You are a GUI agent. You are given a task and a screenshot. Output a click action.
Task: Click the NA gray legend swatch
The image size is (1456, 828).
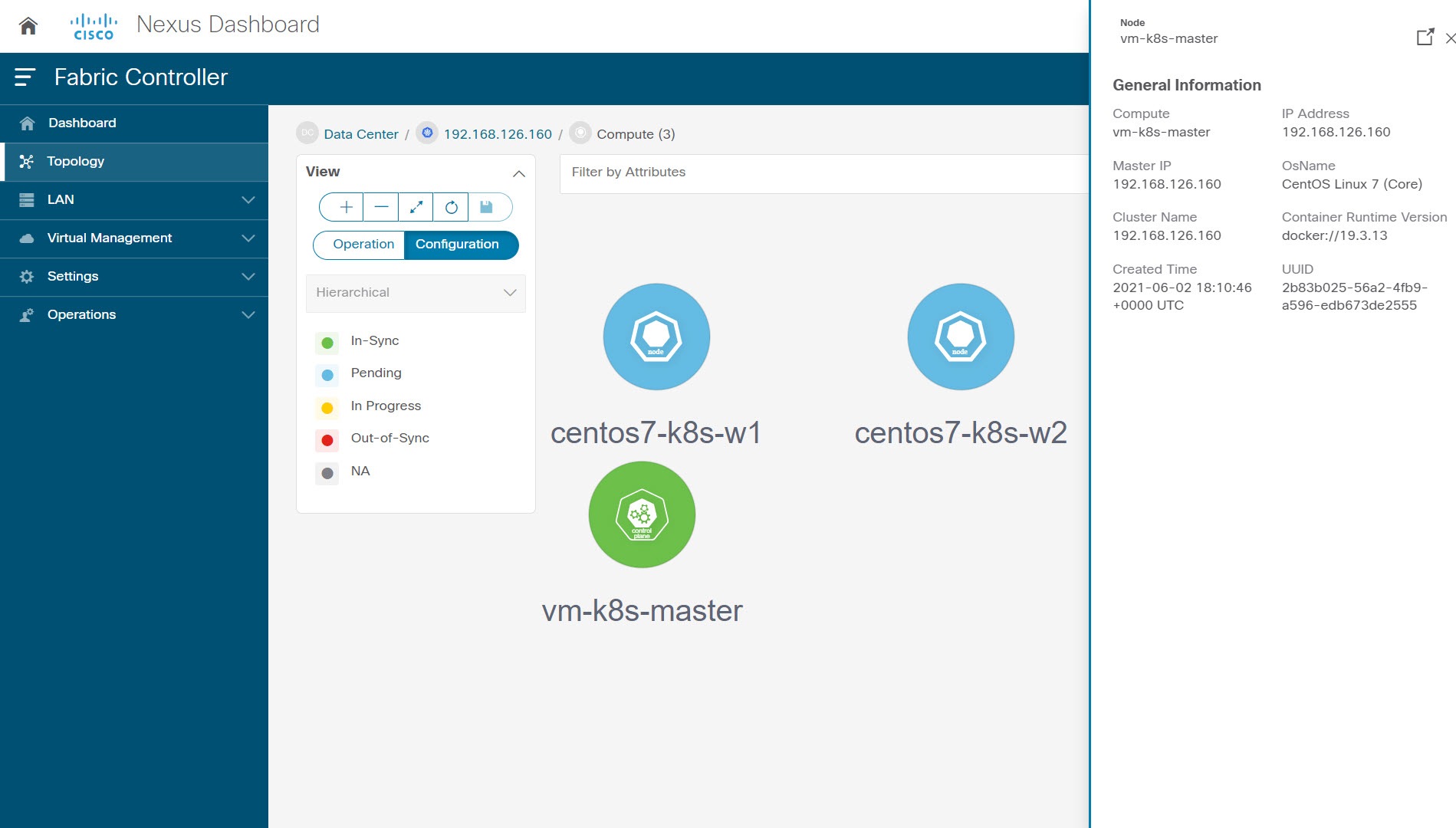[x=327, y=473]
